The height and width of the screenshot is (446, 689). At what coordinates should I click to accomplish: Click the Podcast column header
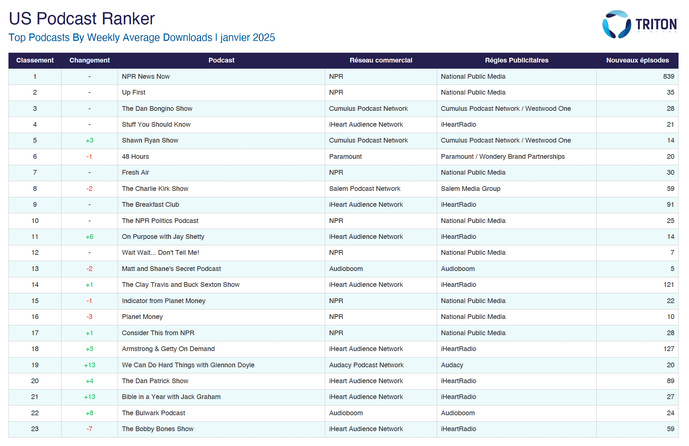221,60
